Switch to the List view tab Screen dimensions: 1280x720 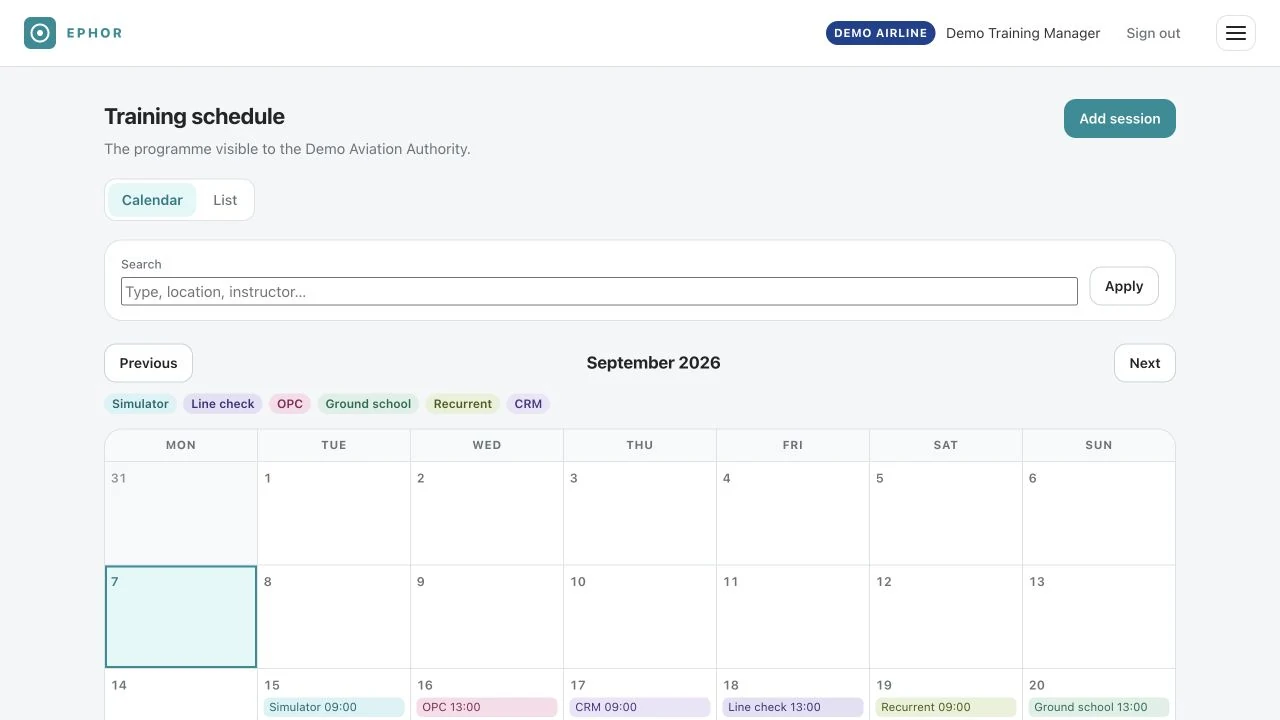[x=225, y=200]
